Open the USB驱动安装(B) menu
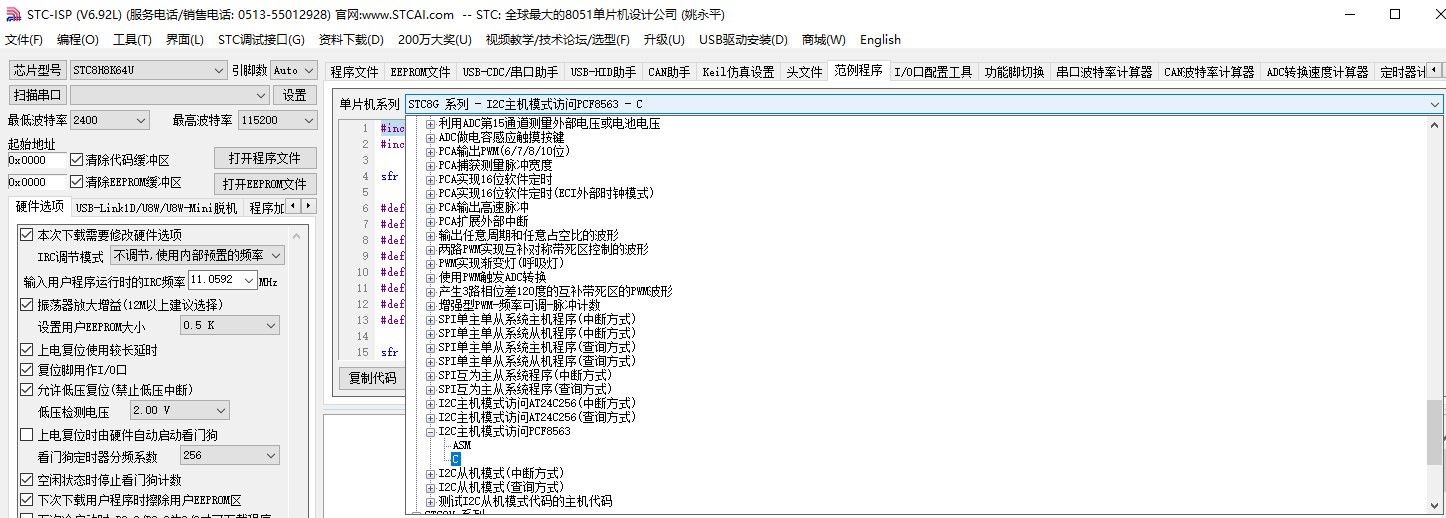The height and width of the screenshot is (518, 1446). (x=743, y=40)
